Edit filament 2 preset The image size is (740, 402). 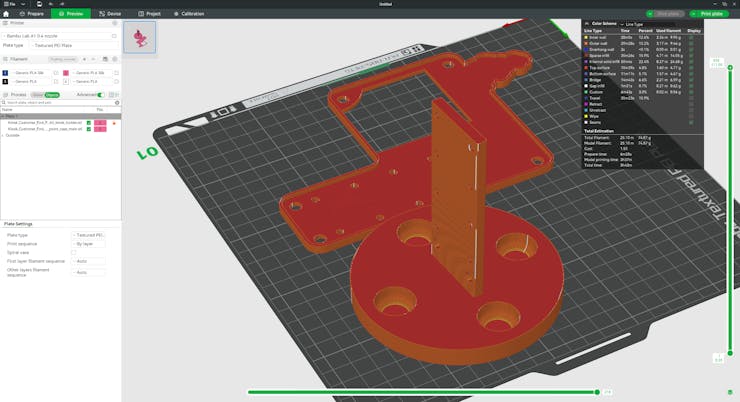[x=116, y=73]
